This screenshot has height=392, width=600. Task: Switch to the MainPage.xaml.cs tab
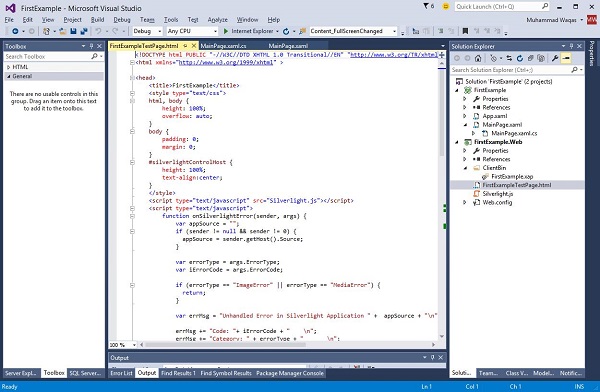point(223,46)
